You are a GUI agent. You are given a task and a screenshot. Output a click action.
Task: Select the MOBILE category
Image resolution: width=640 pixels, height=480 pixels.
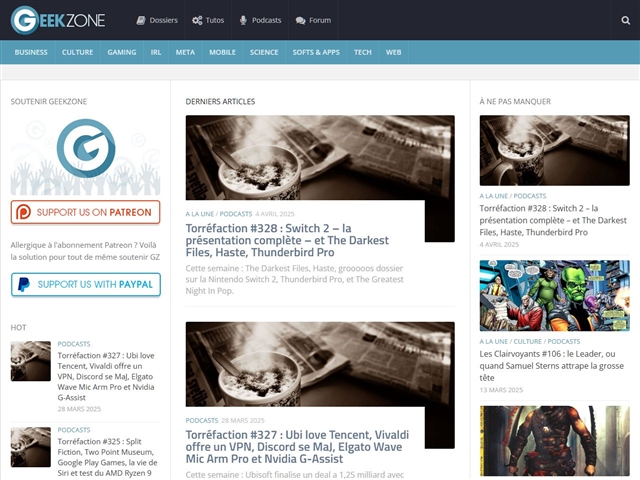pos(222,52)
